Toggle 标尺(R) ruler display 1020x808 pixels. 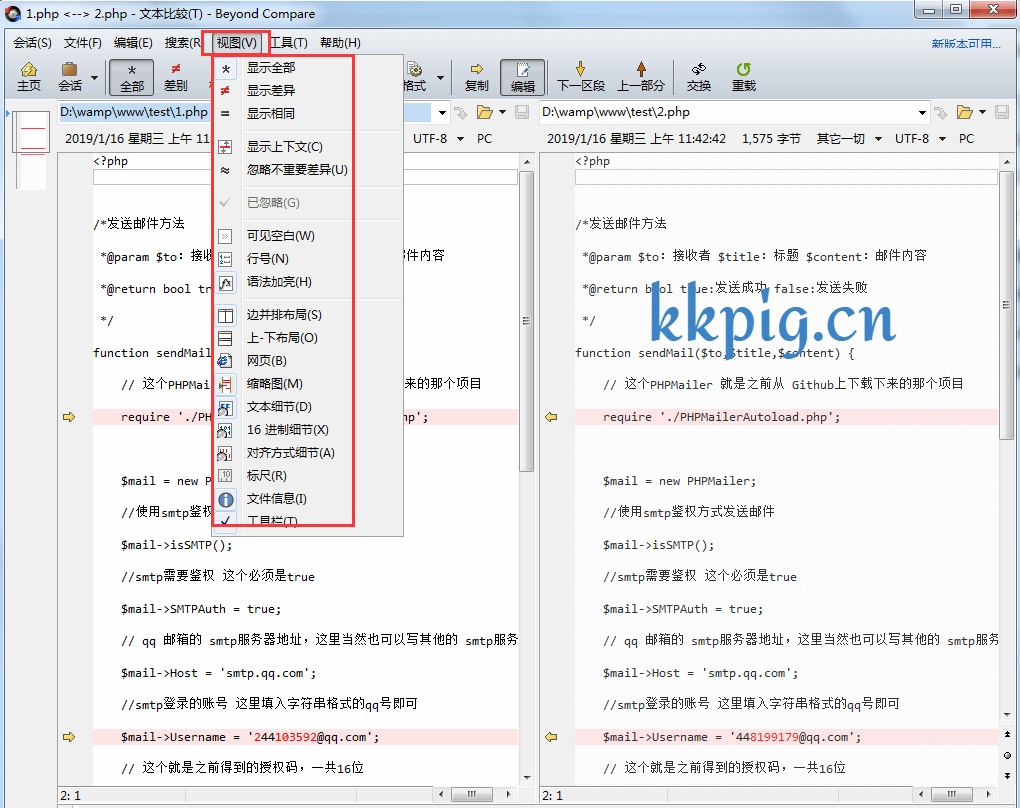point(308,476)
